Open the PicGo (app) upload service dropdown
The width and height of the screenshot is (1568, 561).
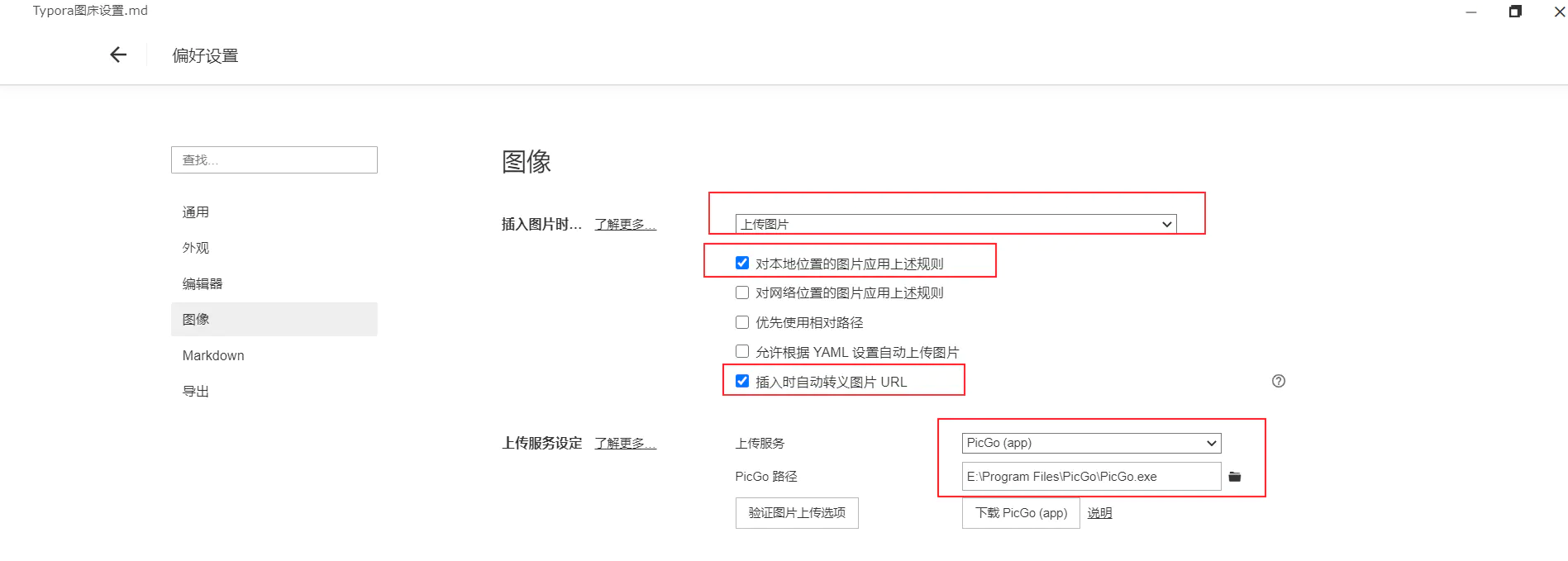coord(1091,443)
